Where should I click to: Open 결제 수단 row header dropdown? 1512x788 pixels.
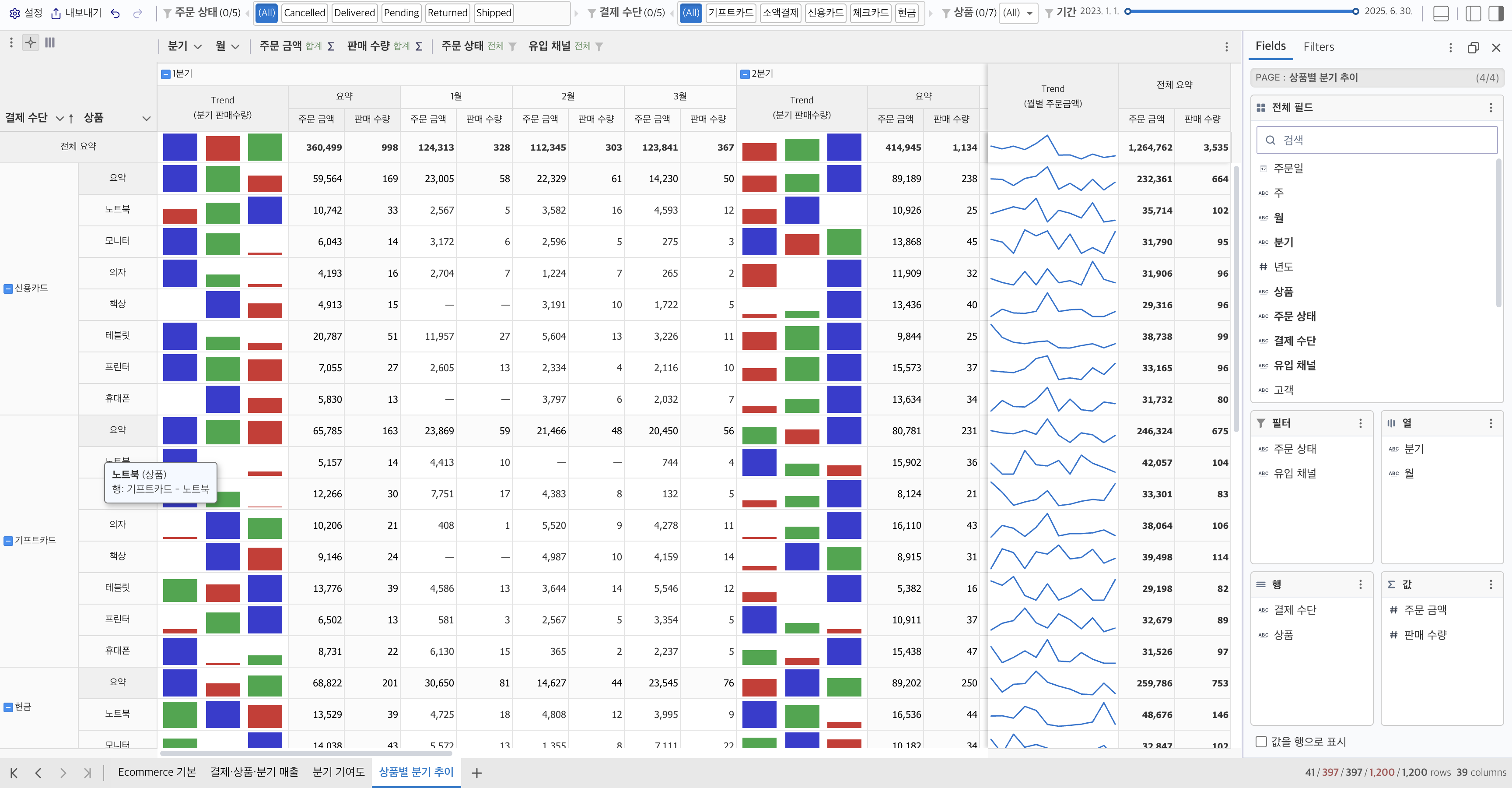59,118
